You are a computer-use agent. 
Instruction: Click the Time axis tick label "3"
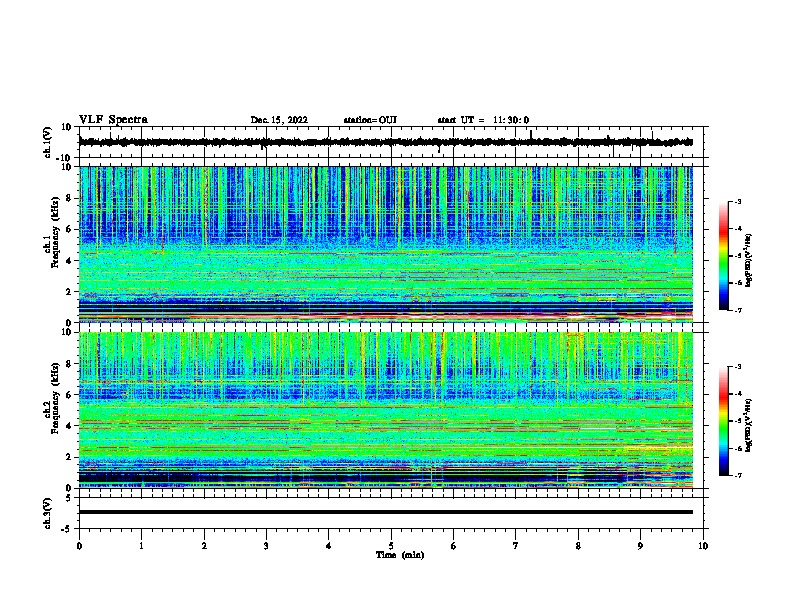(x=266, y=545)
